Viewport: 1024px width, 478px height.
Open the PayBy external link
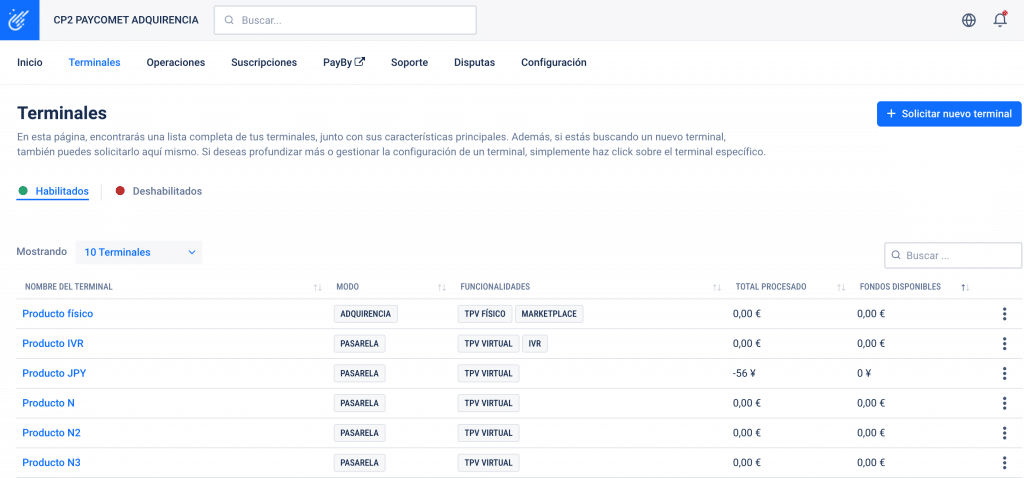point(344,63)
